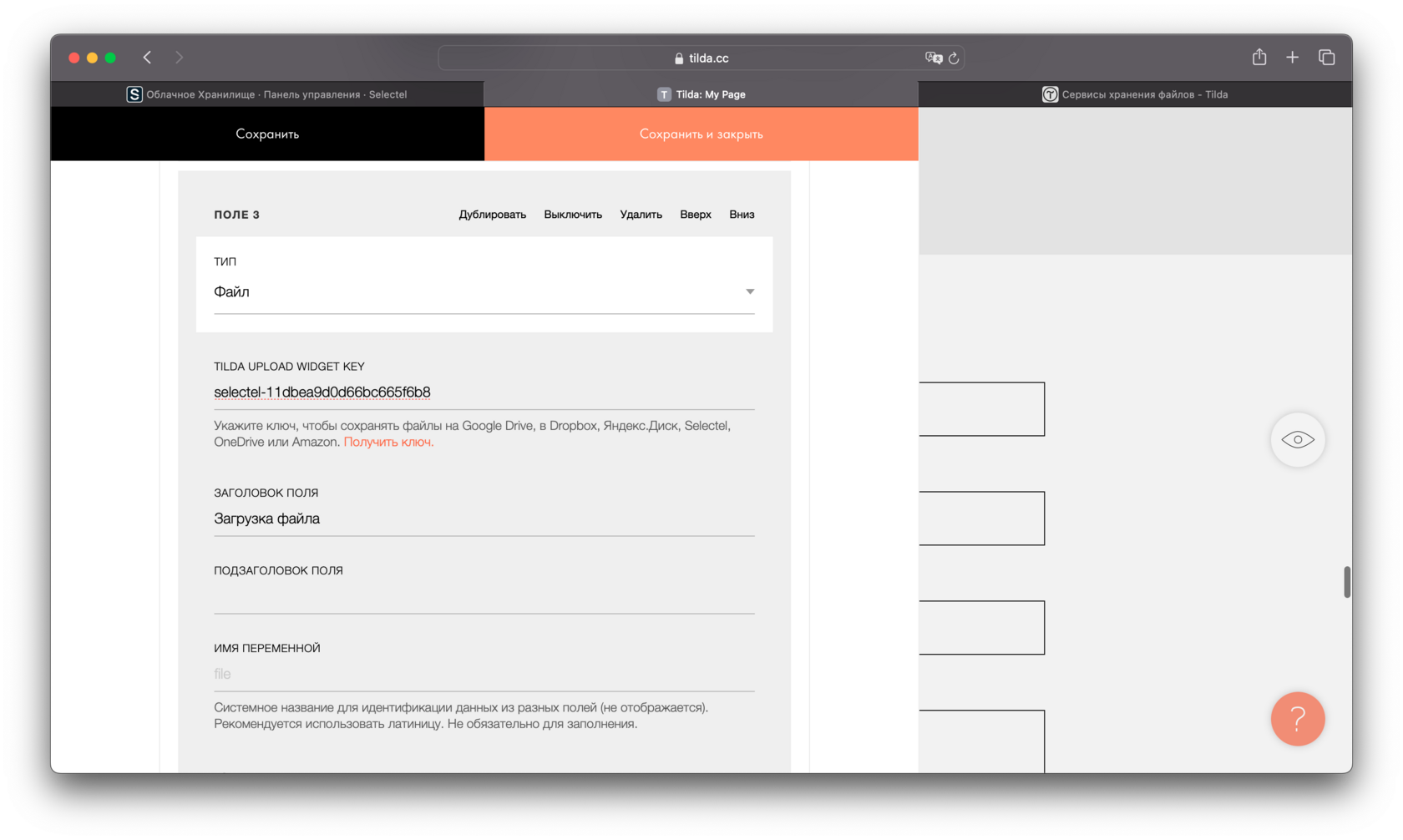1403x840 pixels.
Task: Click Удалить for Поле 3
Action: [641, 215]
